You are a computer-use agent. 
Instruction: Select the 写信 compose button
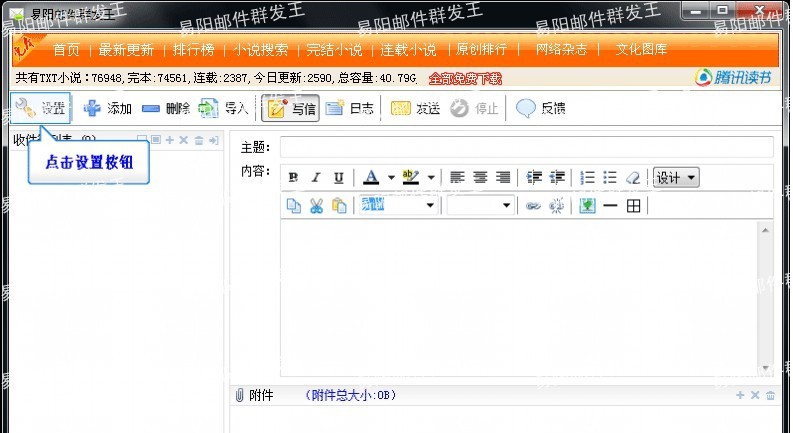click(x=290, y=108)
